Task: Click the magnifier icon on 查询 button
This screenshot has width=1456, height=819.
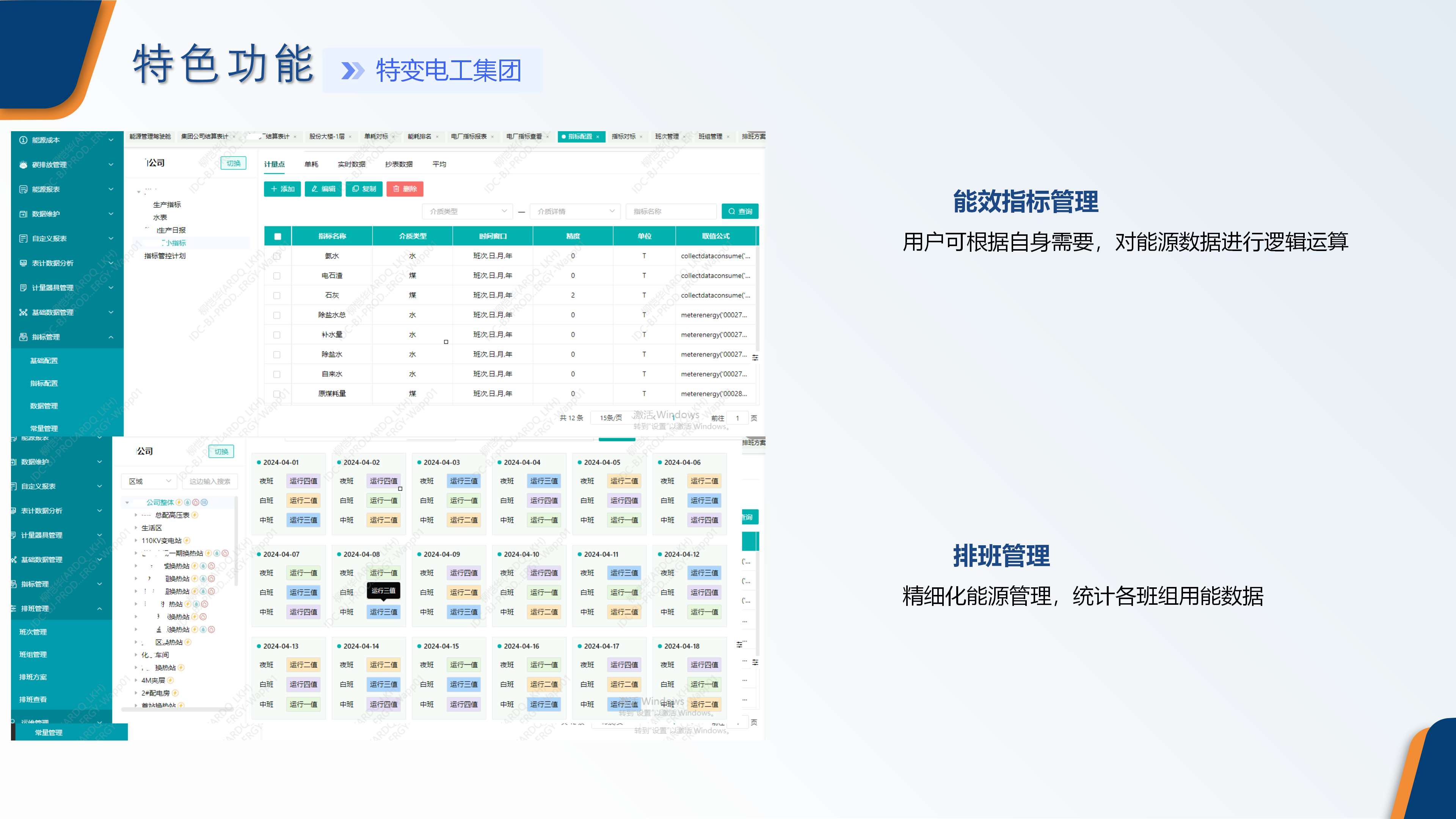Action: (x=731, y=212)
